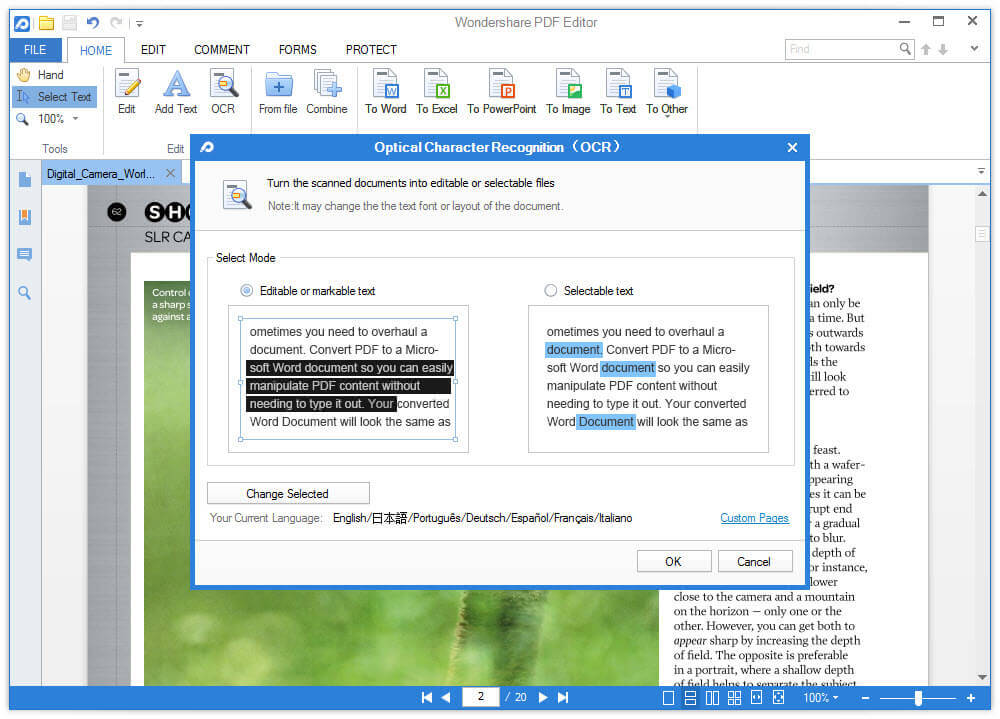Open the To Other conversion dropdown
Screen dimensions: 1000x719
(x=667, y=92)
